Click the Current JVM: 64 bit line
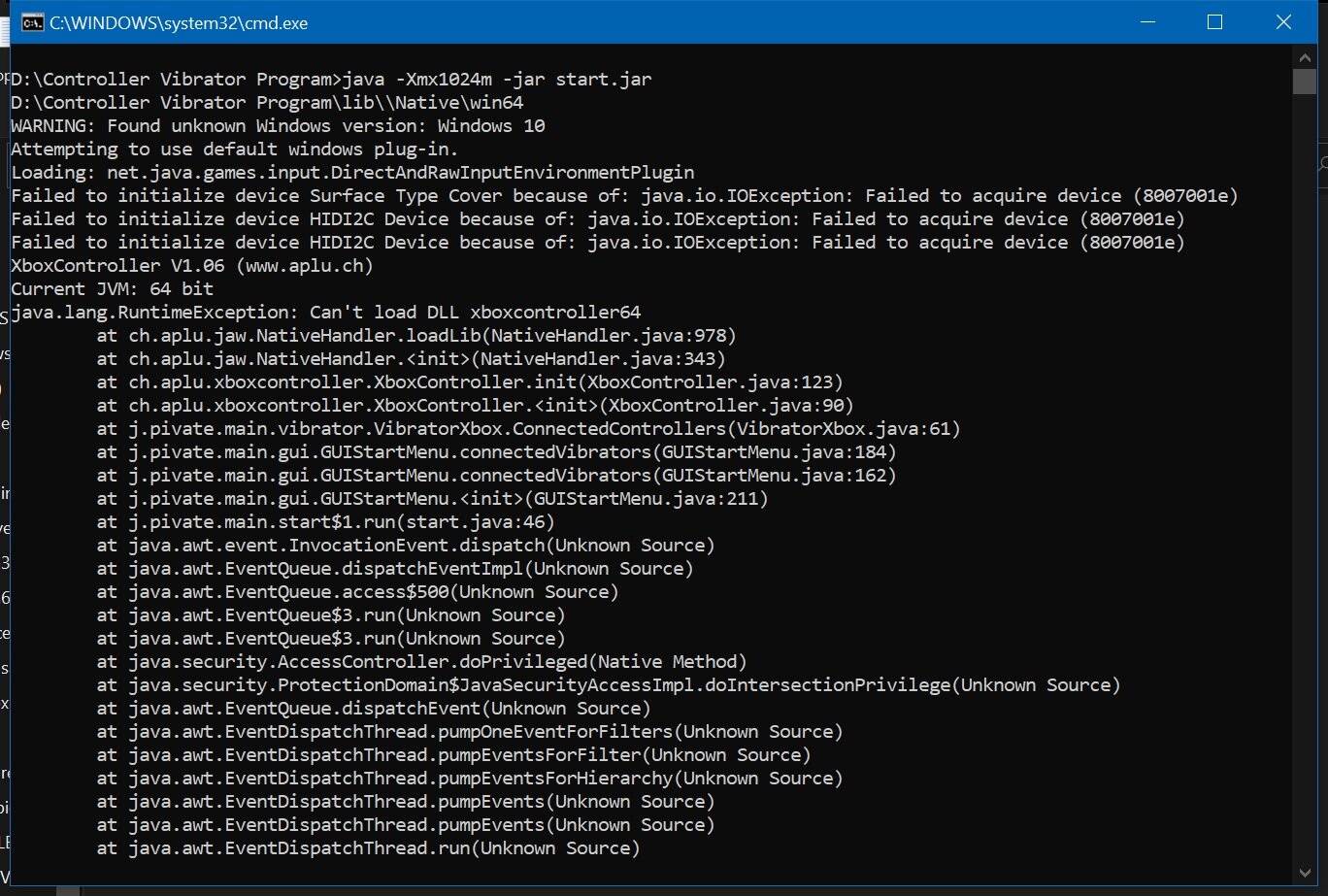The image size is (1328, 896). 112,289
